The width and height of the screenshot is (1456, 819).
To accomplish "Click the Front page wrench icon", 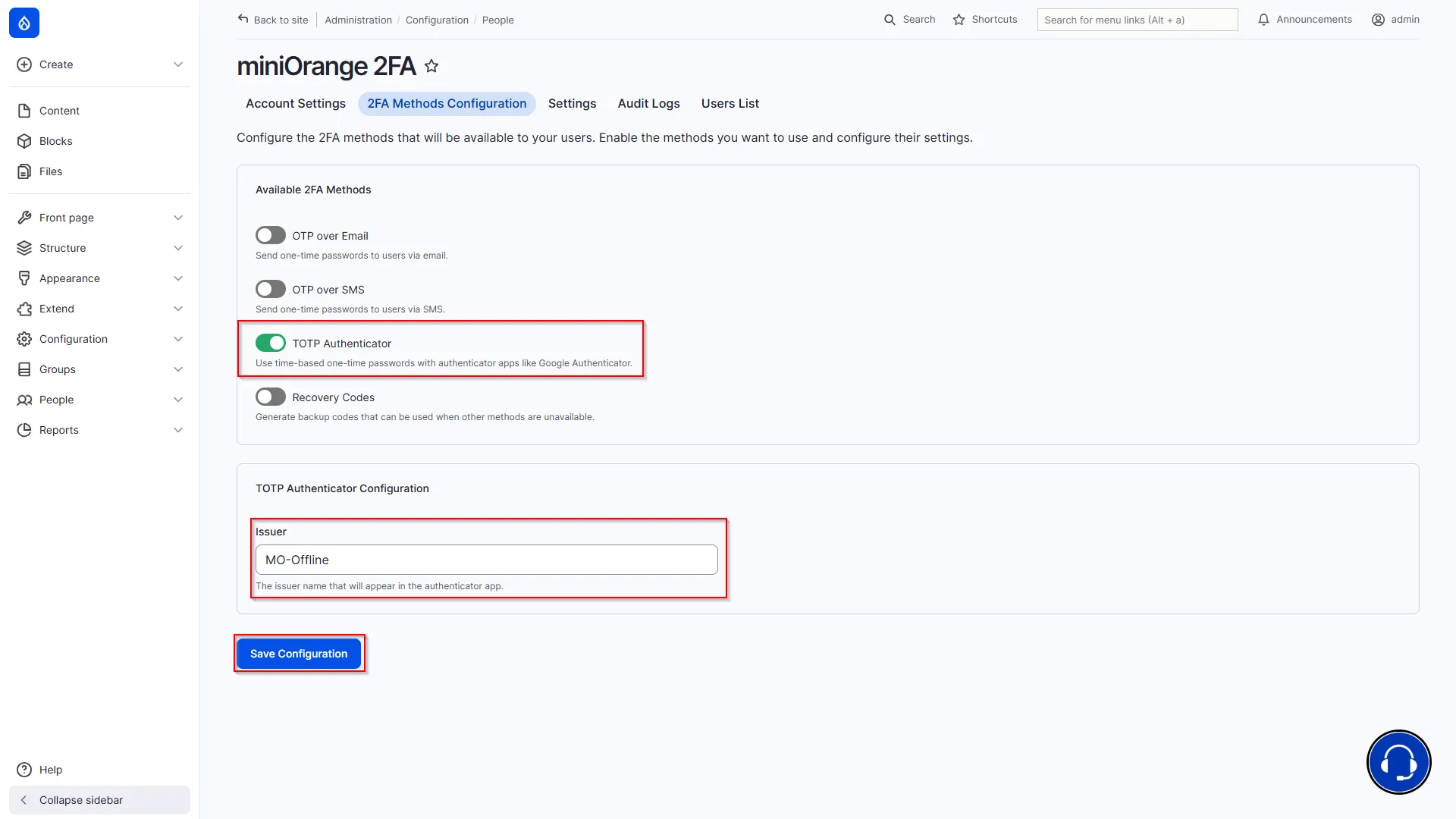I will pos(24,218).
